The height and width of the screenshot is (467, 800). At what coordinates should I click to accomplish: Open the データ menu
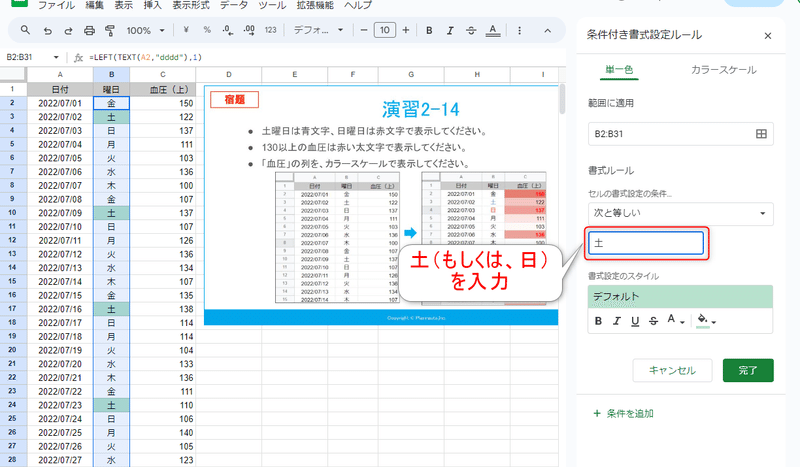coord(234,5)
